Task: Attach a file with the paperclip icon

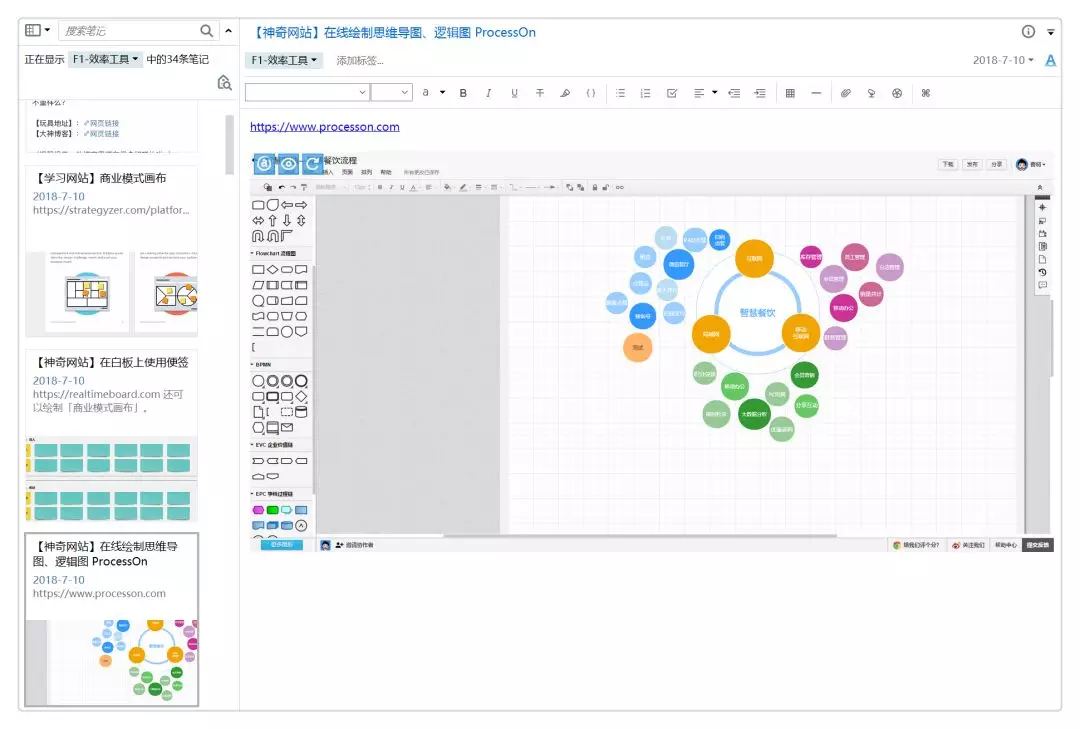Action: 846,93
